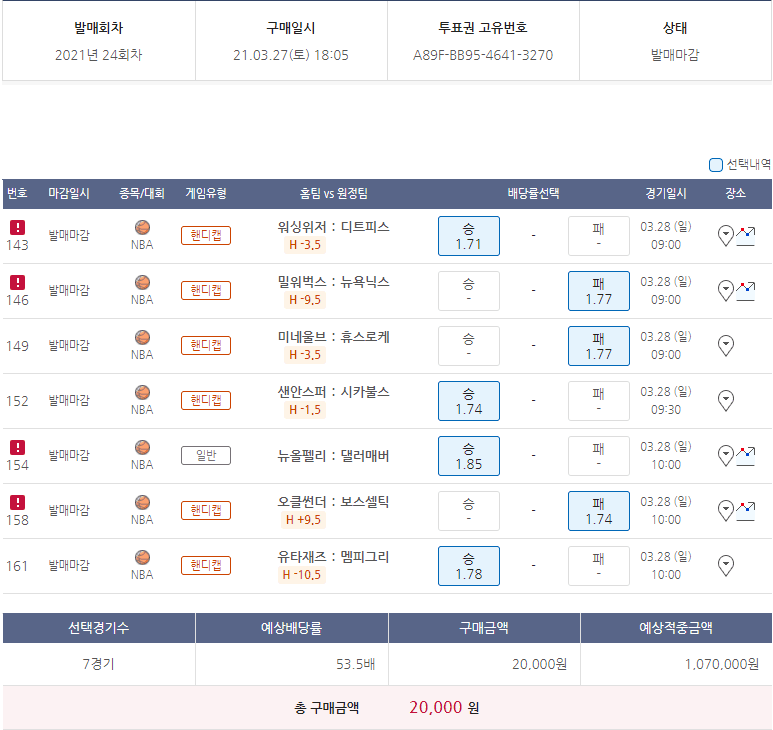Image resolution: width=773 pixels, height=730 pixels.
Task: Click the basketball NBA icon in row 152
Action: click(x=142, y=393)
